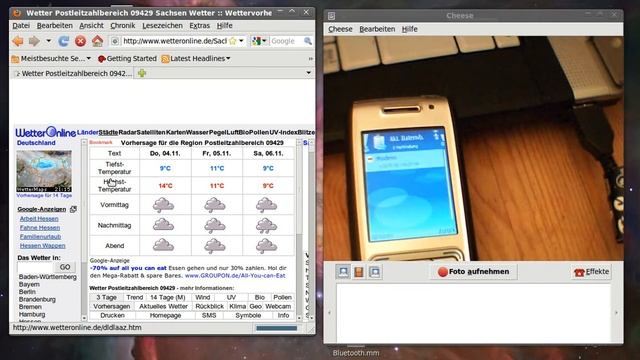Viewport: 640px width, 360px height.
Task: Open Datei menu in Firefox
Action: (21, 26)
